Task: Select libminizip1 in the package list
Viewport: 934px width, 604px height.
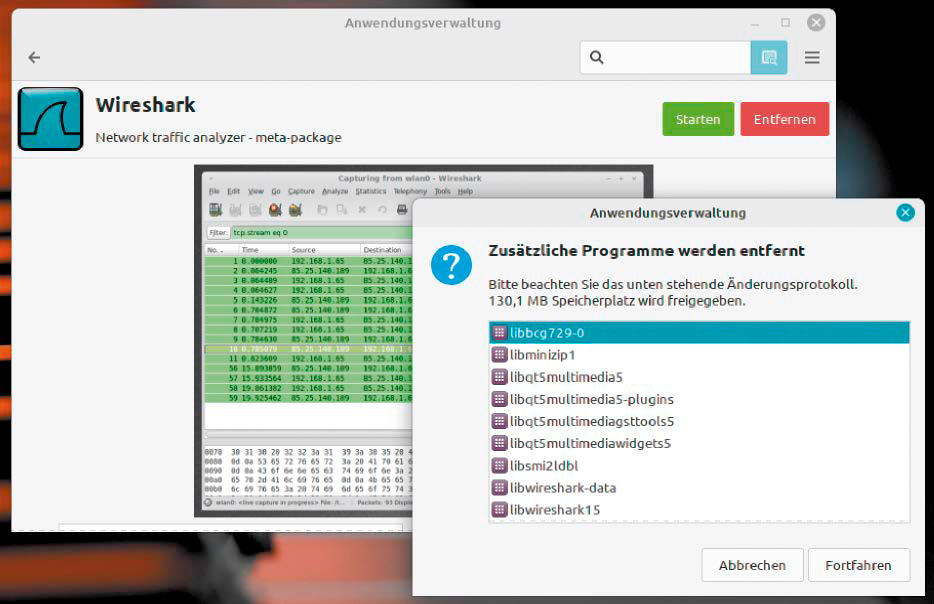Action: (699, 355)
